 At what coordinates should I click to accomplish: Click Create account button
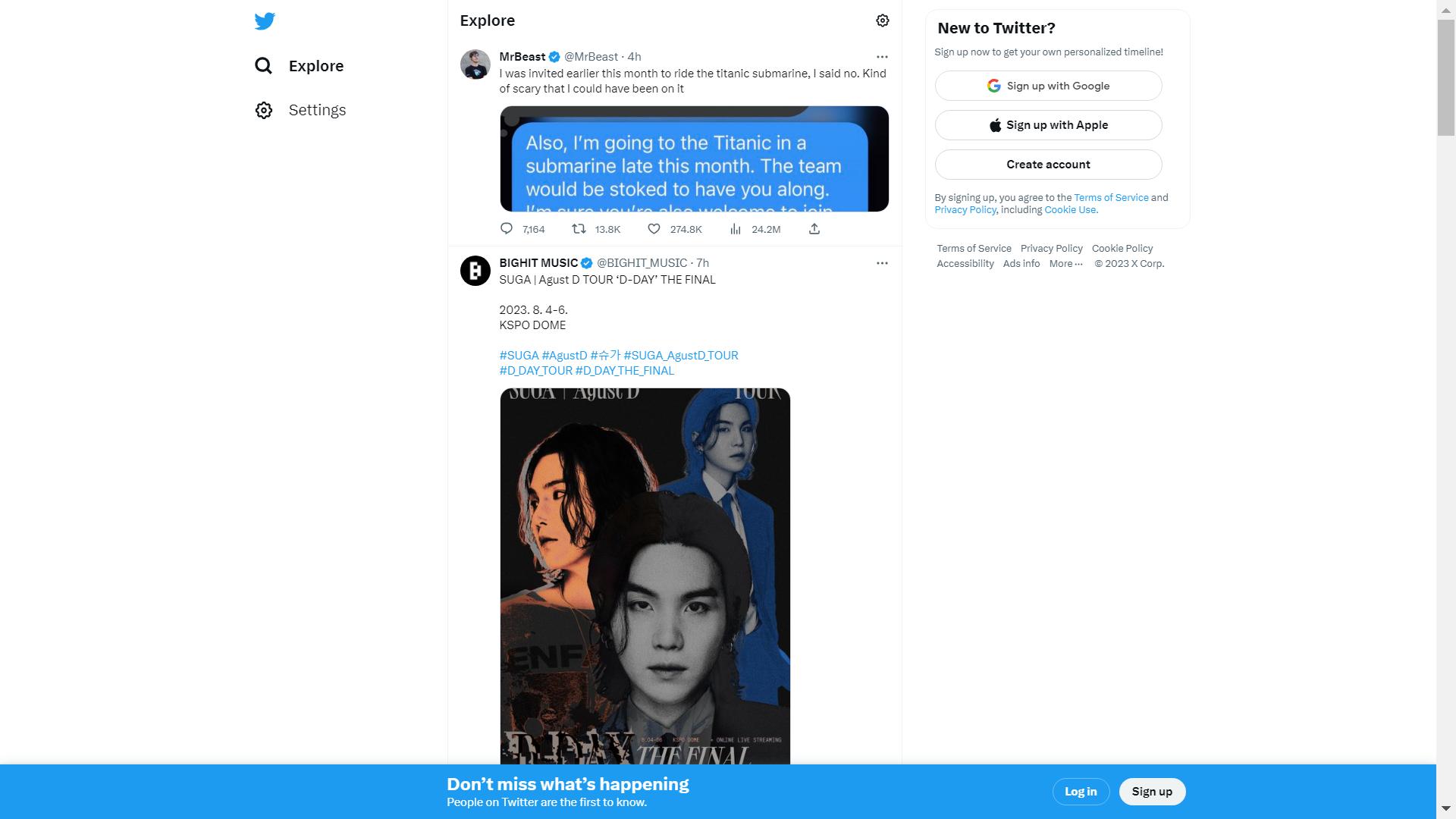click(1048, 164)
